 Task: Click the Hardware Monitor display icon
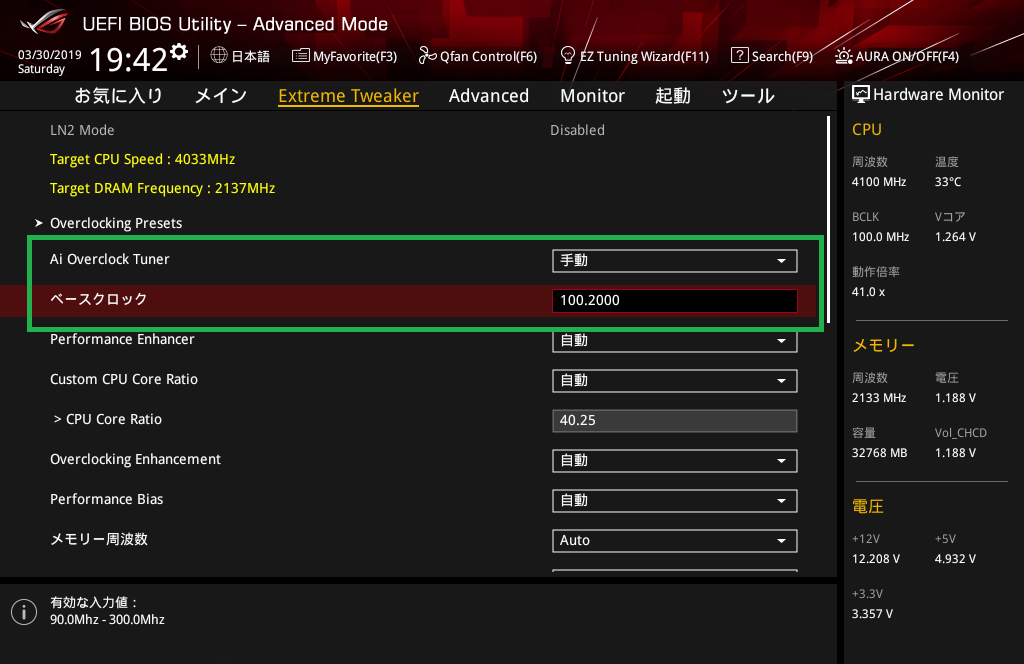click(x=860, y=94)
